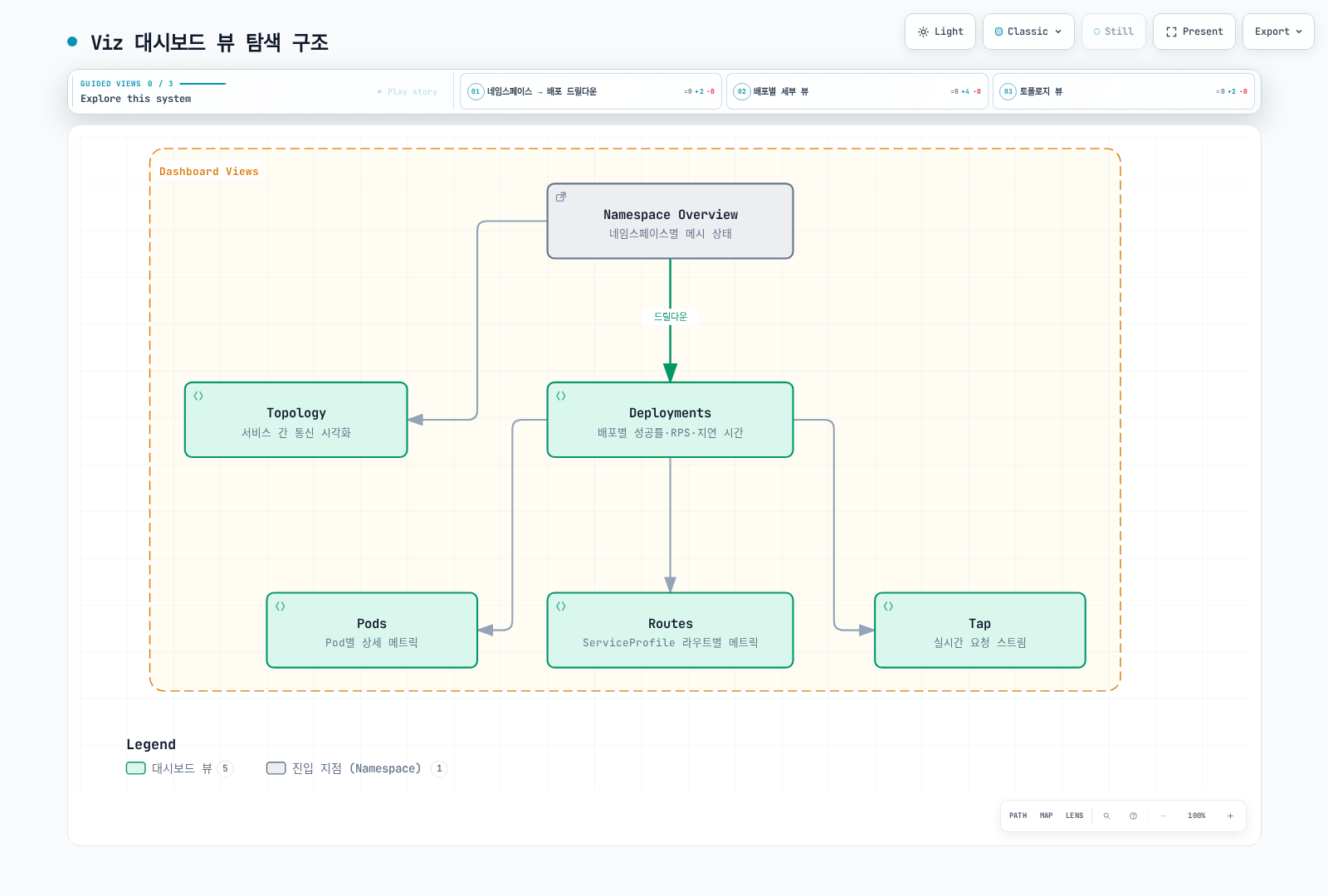Open the Classic style dropdown
This screenshot has height=896, width=1328.
coord(1028,32)
